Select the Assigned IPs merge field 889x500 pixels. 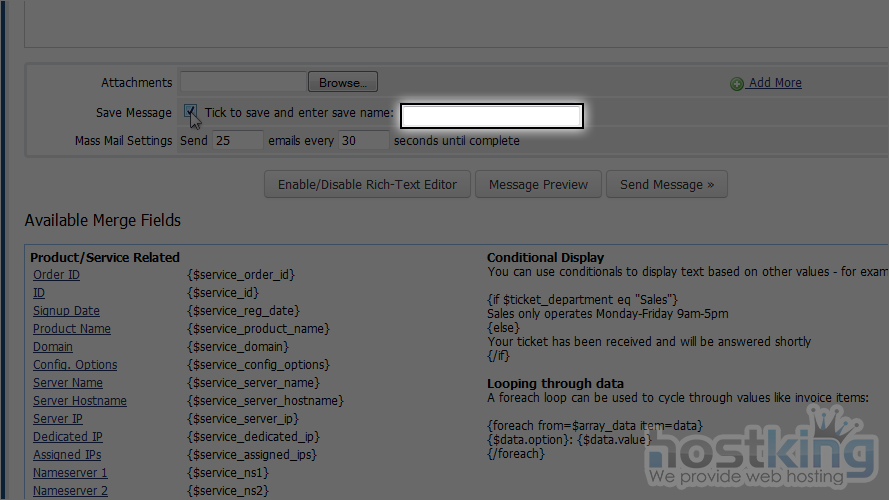click(67, 455)
